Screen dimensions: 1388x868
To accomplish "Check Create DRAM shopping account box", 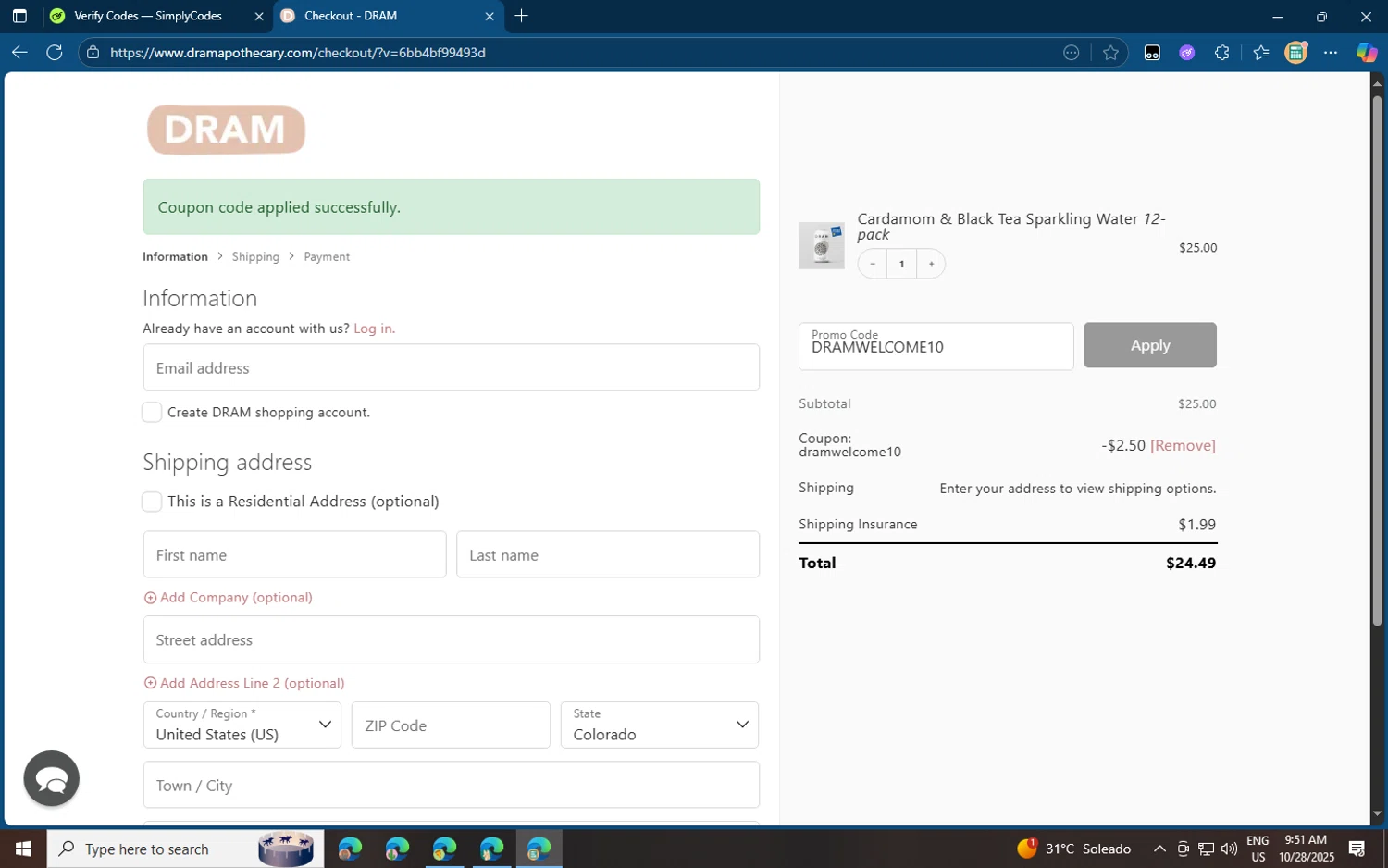I will (152, 413).
